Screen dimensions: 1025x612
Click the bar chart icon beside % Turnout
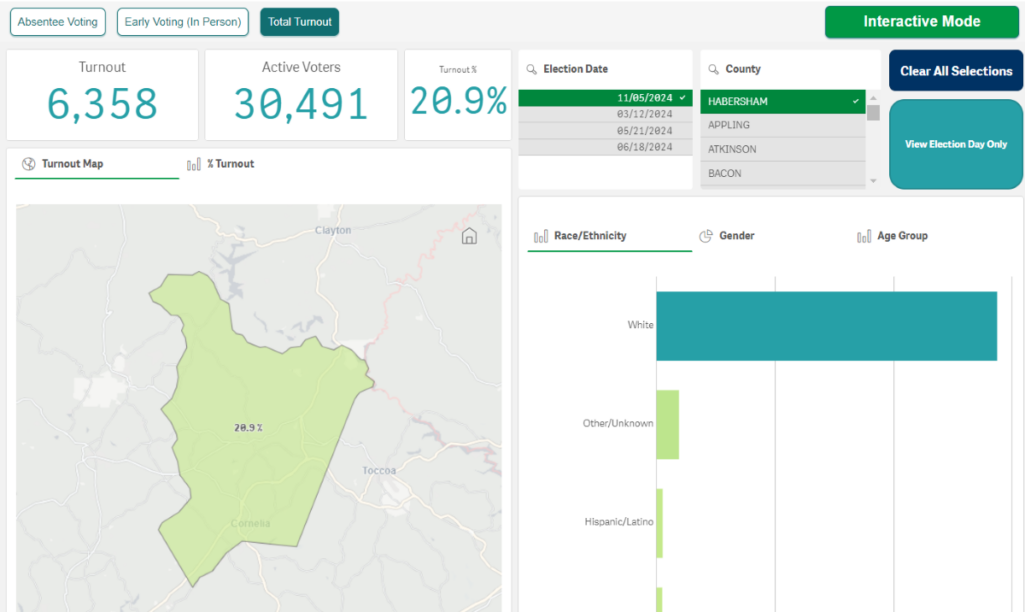point(194,164)
